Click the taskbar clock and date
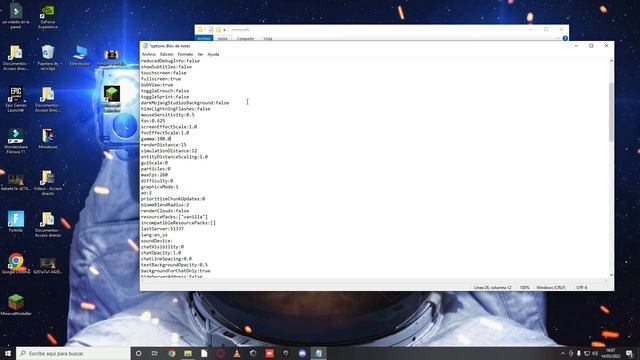 tap(611, 353)
